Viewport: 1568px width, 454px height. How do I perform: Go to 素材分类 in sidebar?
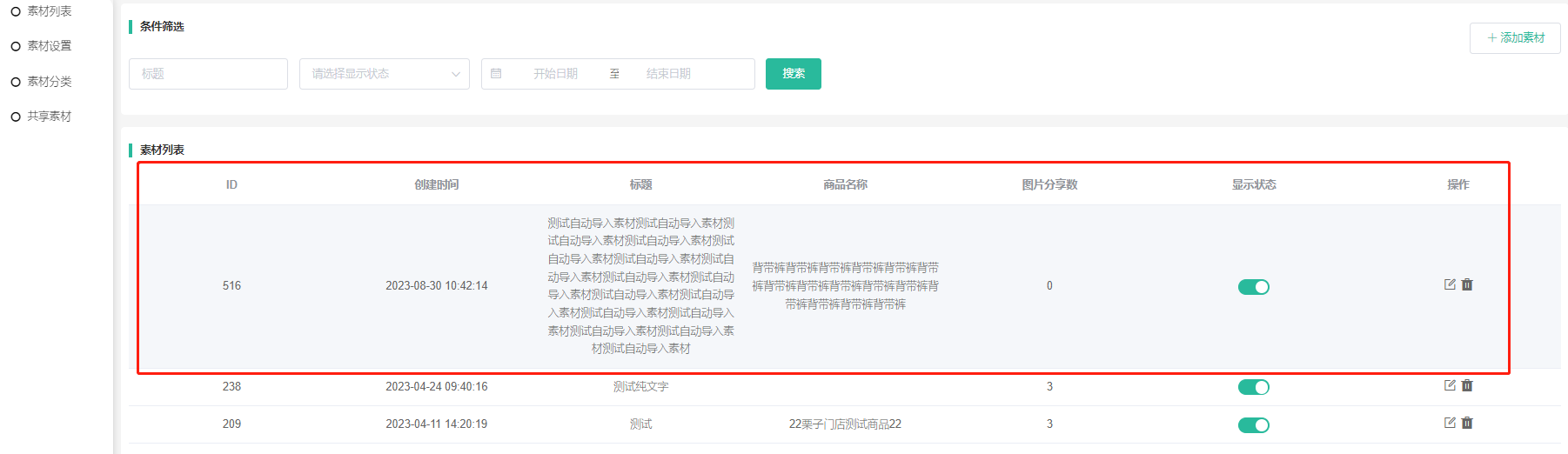coord(49,82)
